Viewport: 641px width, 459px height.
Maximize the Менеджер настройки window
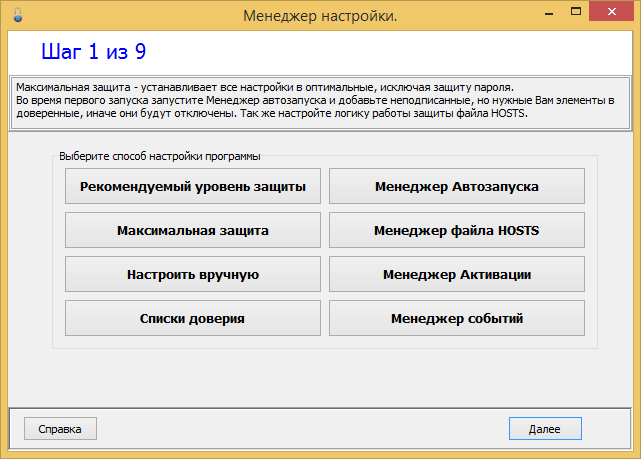[576, 11]
